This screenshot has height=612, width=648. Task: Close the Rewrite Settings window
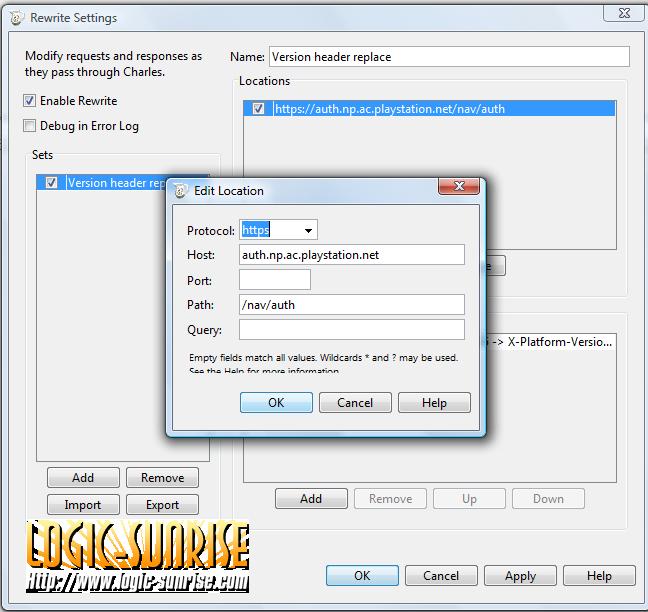coord(624,13)
